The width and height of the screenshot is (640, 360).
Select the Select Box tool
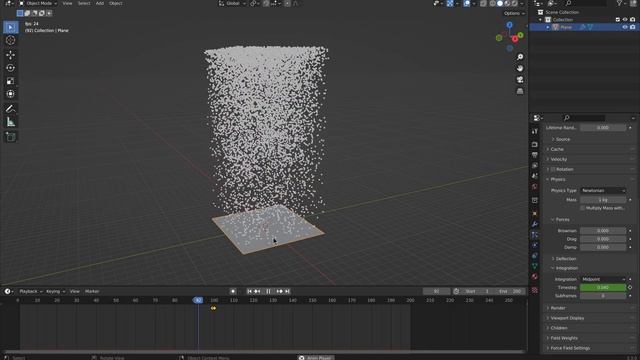[x=11, y=27]
